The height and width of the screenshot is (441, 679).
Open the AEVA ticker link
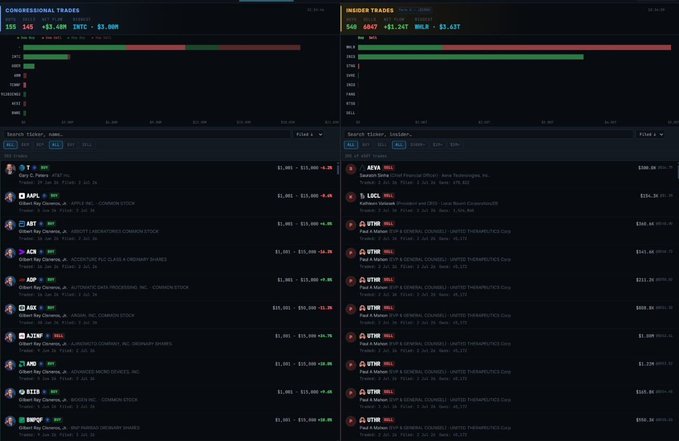tap(374, 168)
